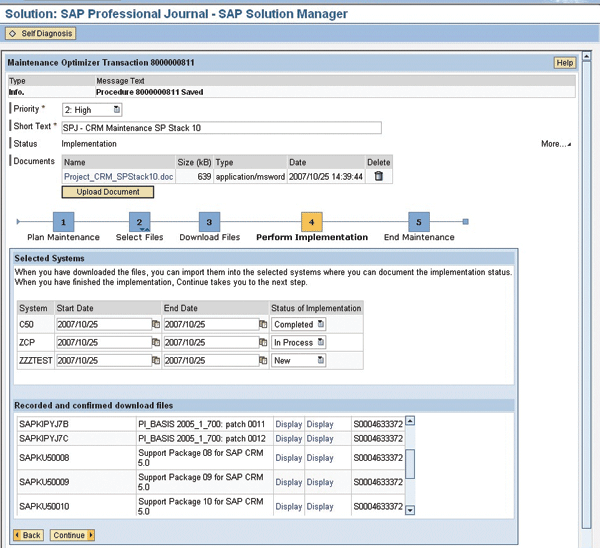Open calendar picker for ZCP End Date
The height and width of the screenshot is (548, 600).
[x=263, y=342]
